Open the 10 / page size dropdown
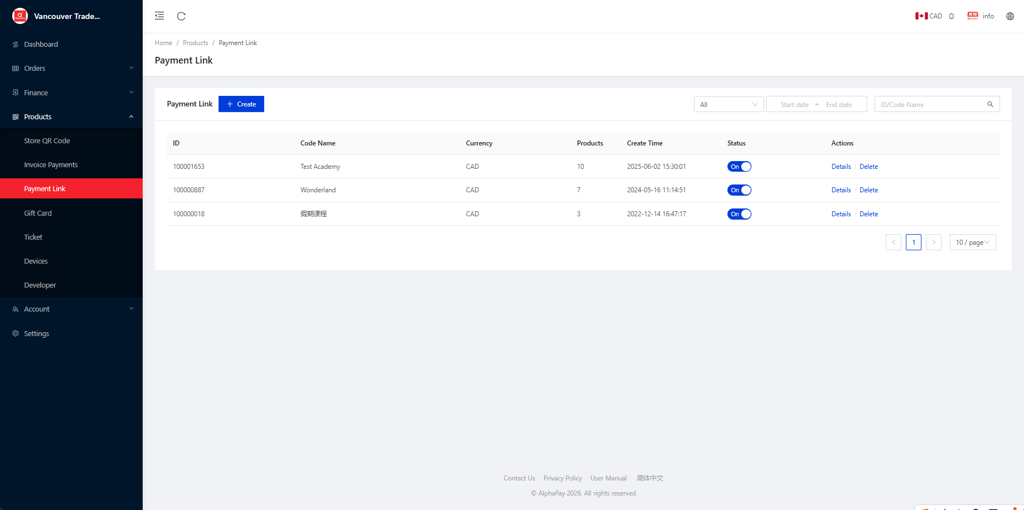Screen dimensions: 1024x510 972,242
